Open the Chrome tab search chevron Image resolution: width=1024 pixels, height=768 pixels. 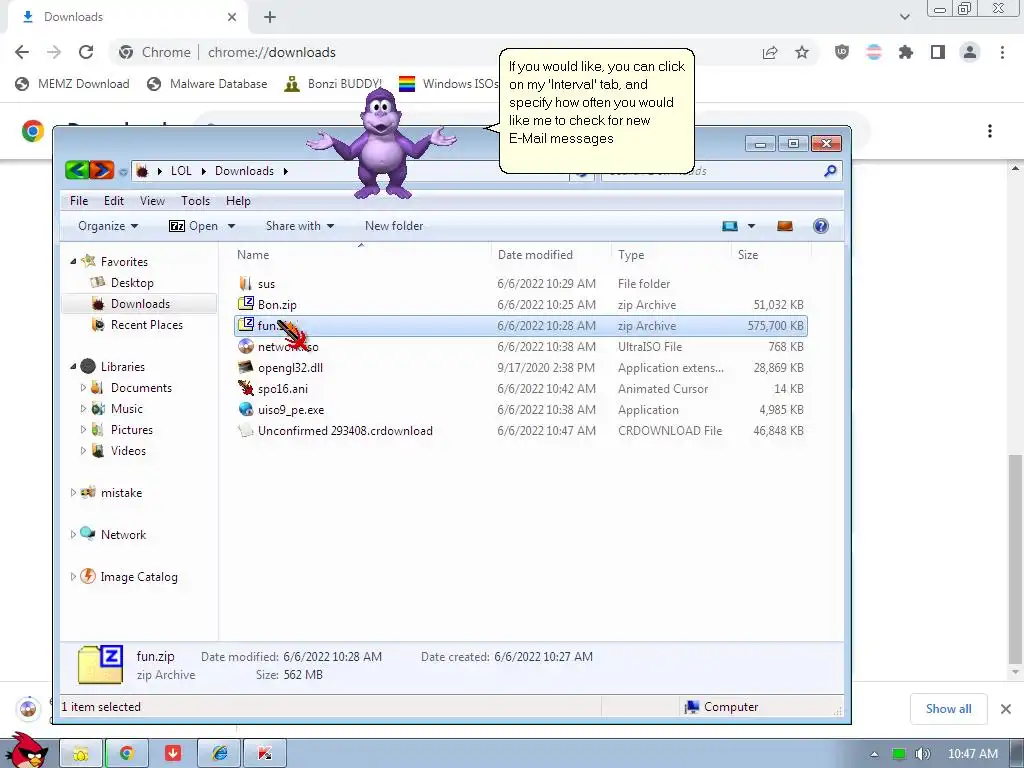click(904, 17)
